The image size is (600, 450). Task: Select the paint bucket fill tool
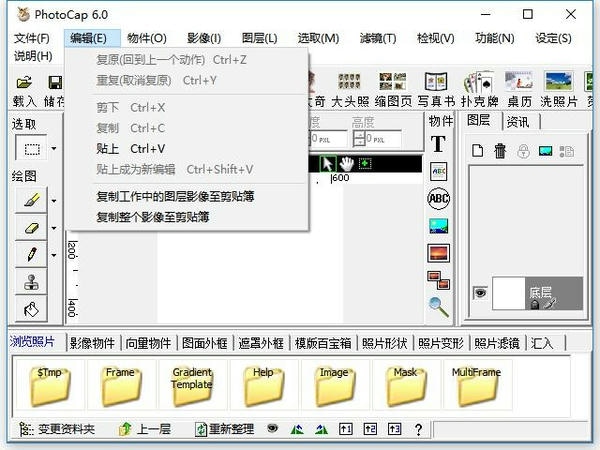tap(32, 309)
